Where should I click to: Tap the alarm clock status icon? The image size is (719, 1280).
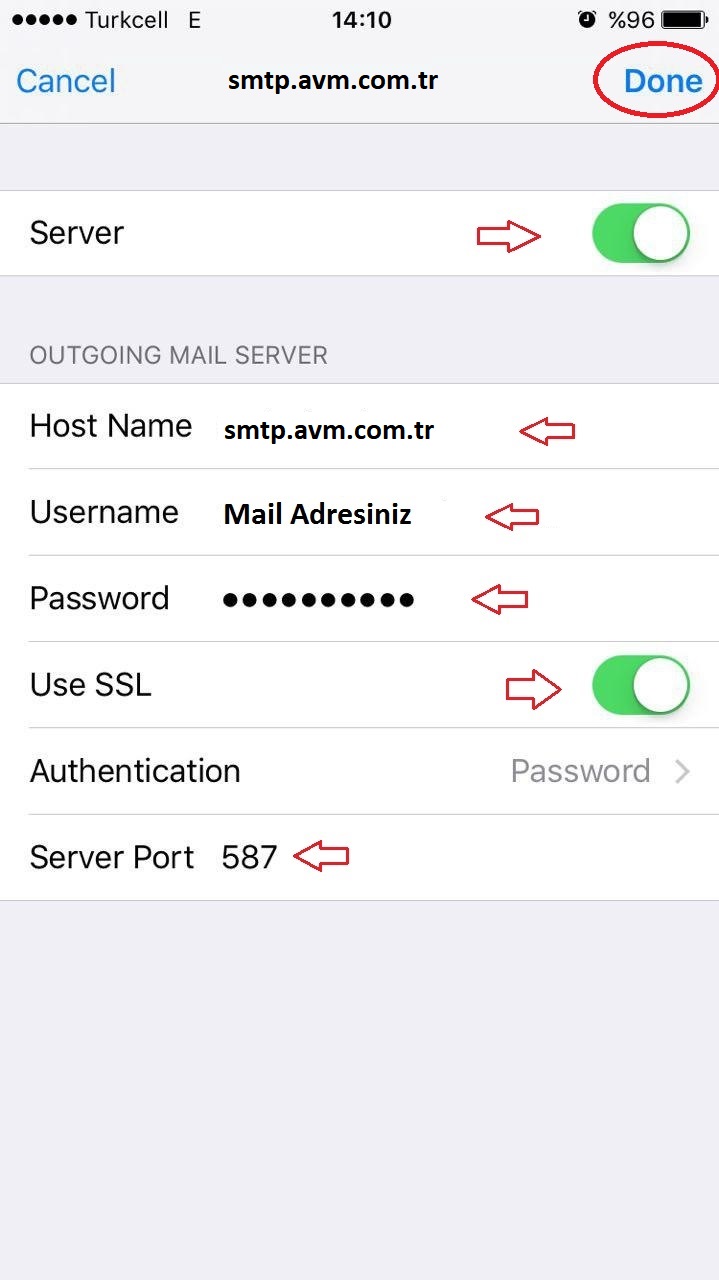pos(587,20)
